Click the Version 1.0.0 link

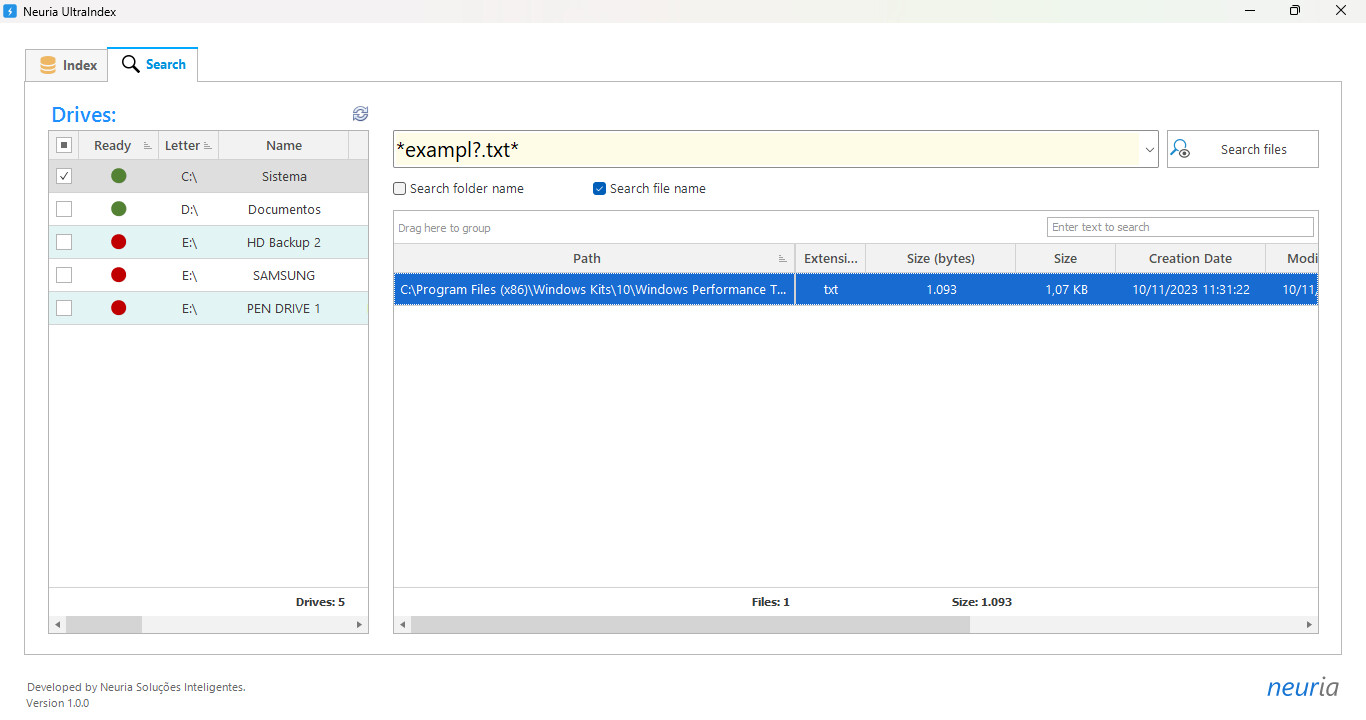coord(57,703)
